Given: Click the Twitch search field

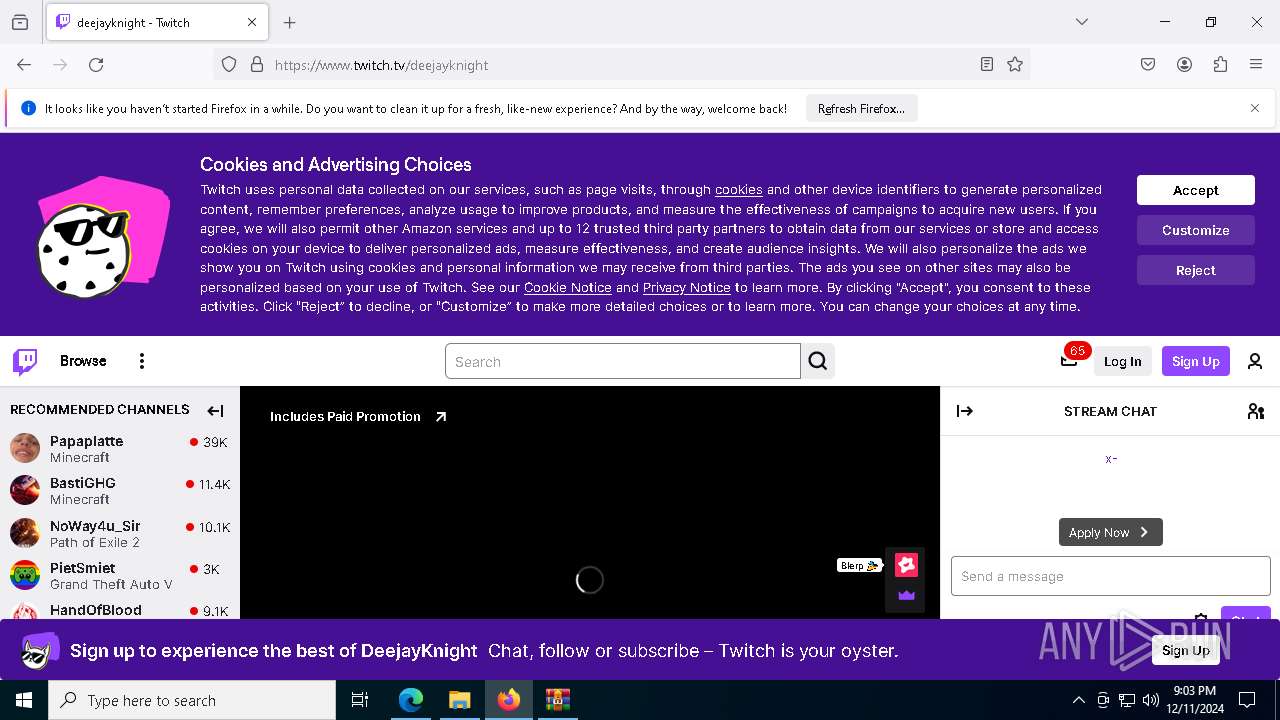Looking at the screenshot, I should coord(623,362).
